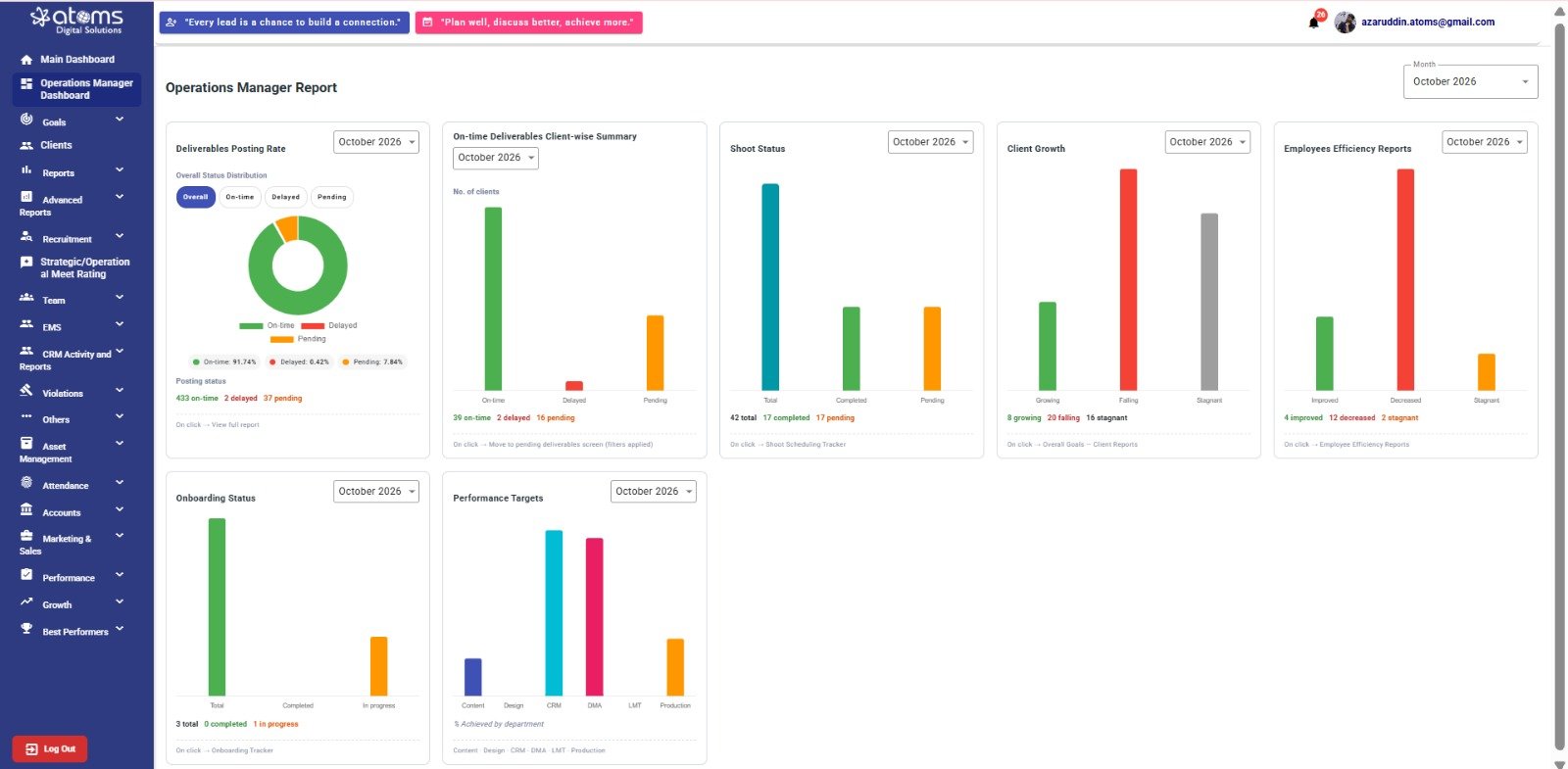Open On-time Deliverables Client-wise month dropdown
The image size is (1568, 769).
tap(496, 158)
